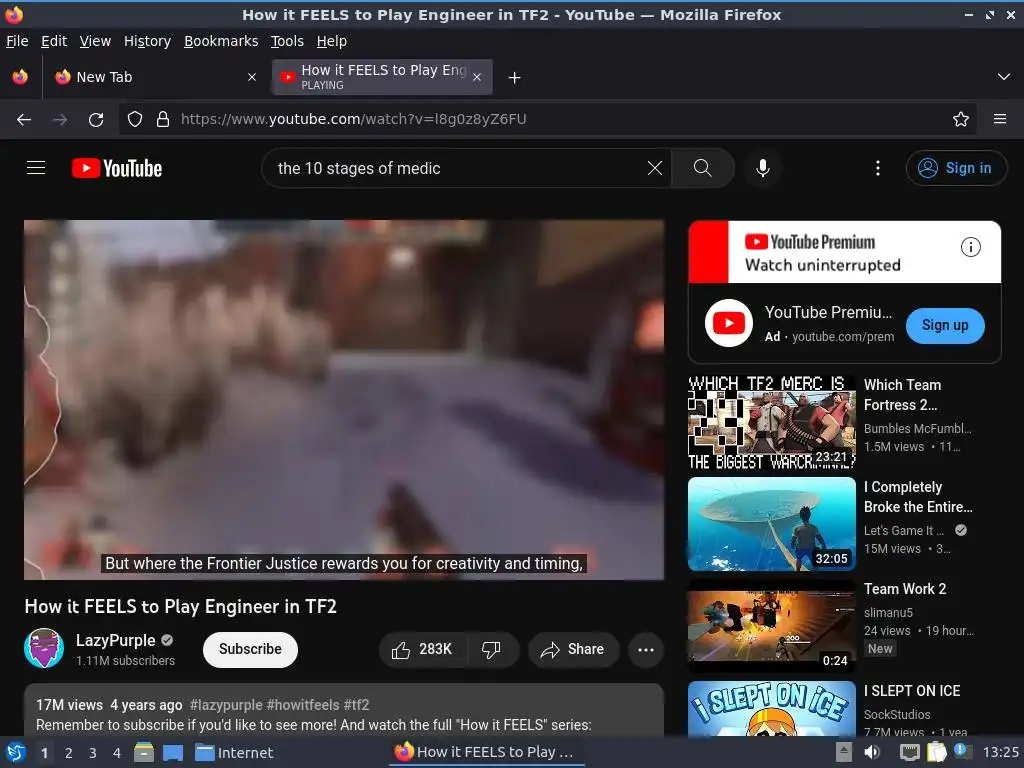
Task: Open LazyPurple channel avatar
Action: point(44,648)
